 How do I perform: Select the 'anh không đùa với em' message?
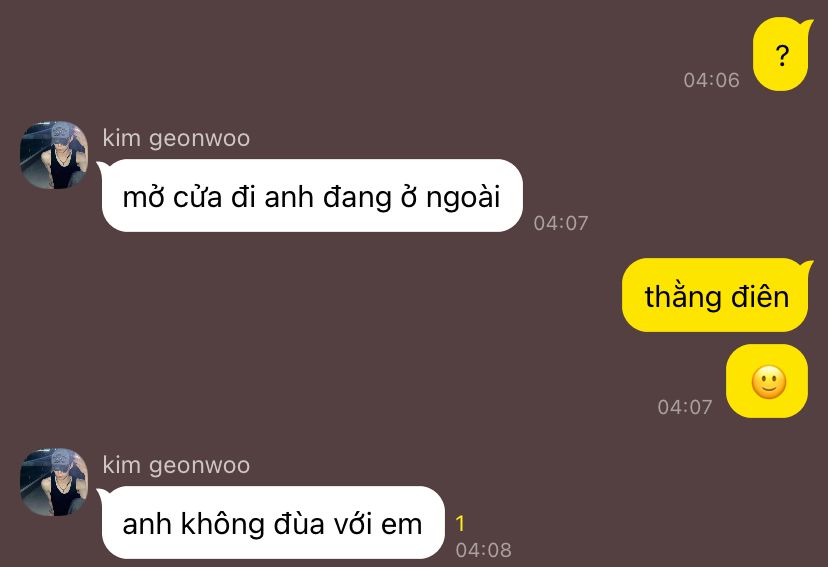272,522
